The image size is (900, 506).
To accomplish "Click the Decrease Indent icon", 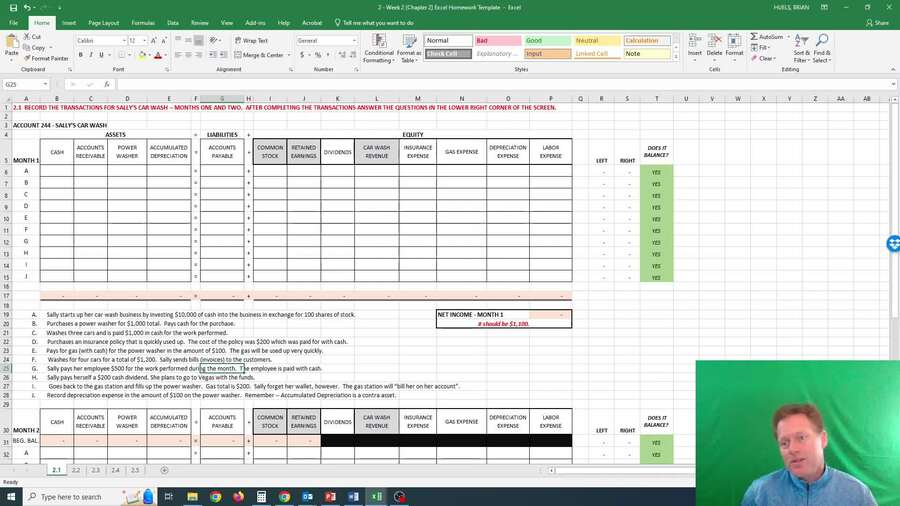I will point(212,55).
